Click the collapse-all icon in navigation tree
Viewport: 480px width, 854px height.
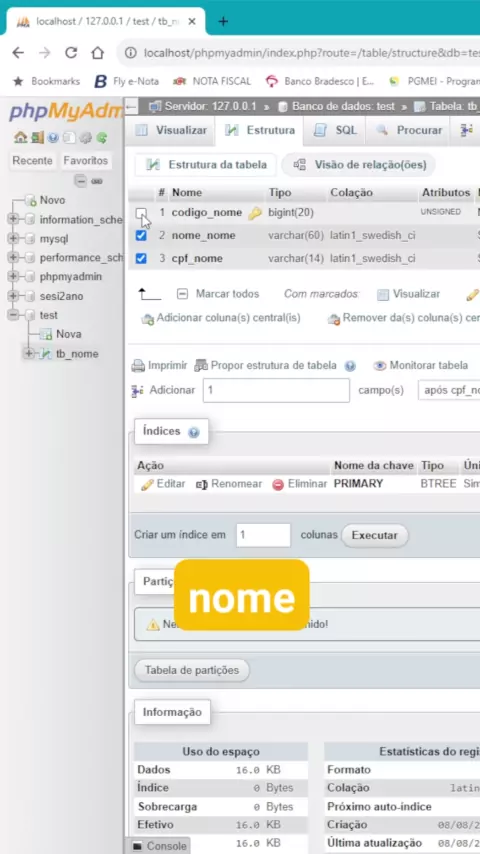point(81,181)
